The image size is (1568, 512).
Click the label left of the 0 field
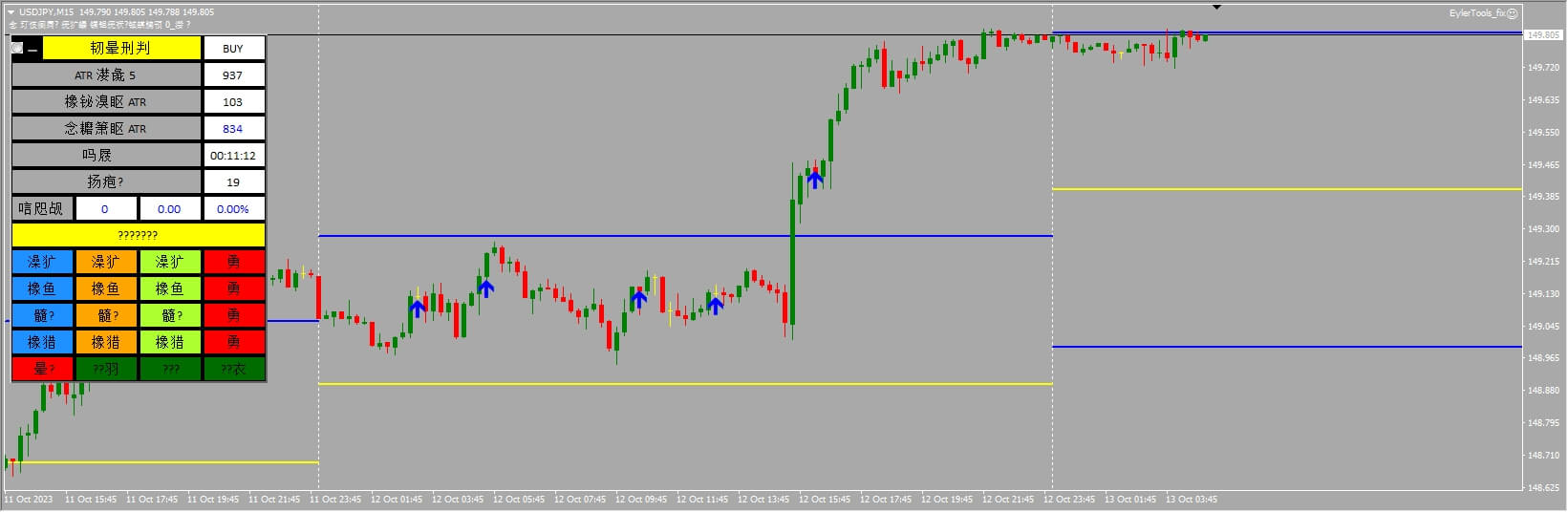(42, 209)
